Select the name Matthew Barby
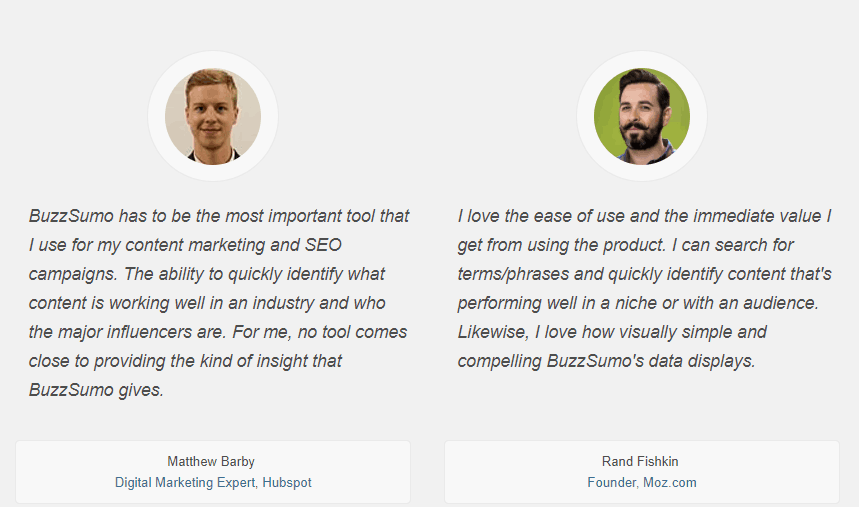Viewport: 859px width, 507px height. [x=211, y=462]
